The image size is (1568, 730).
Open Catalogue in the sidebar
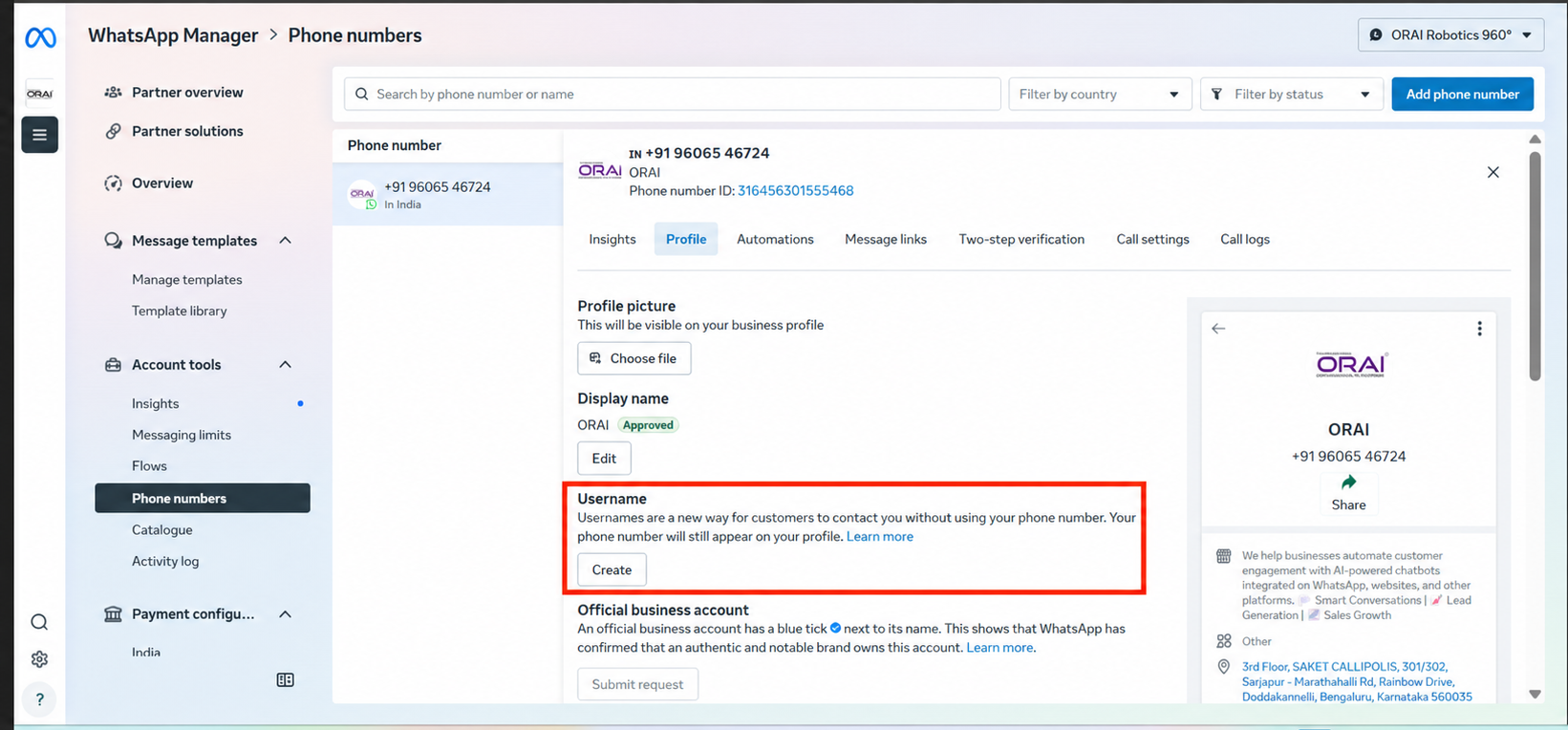[162, 530]
